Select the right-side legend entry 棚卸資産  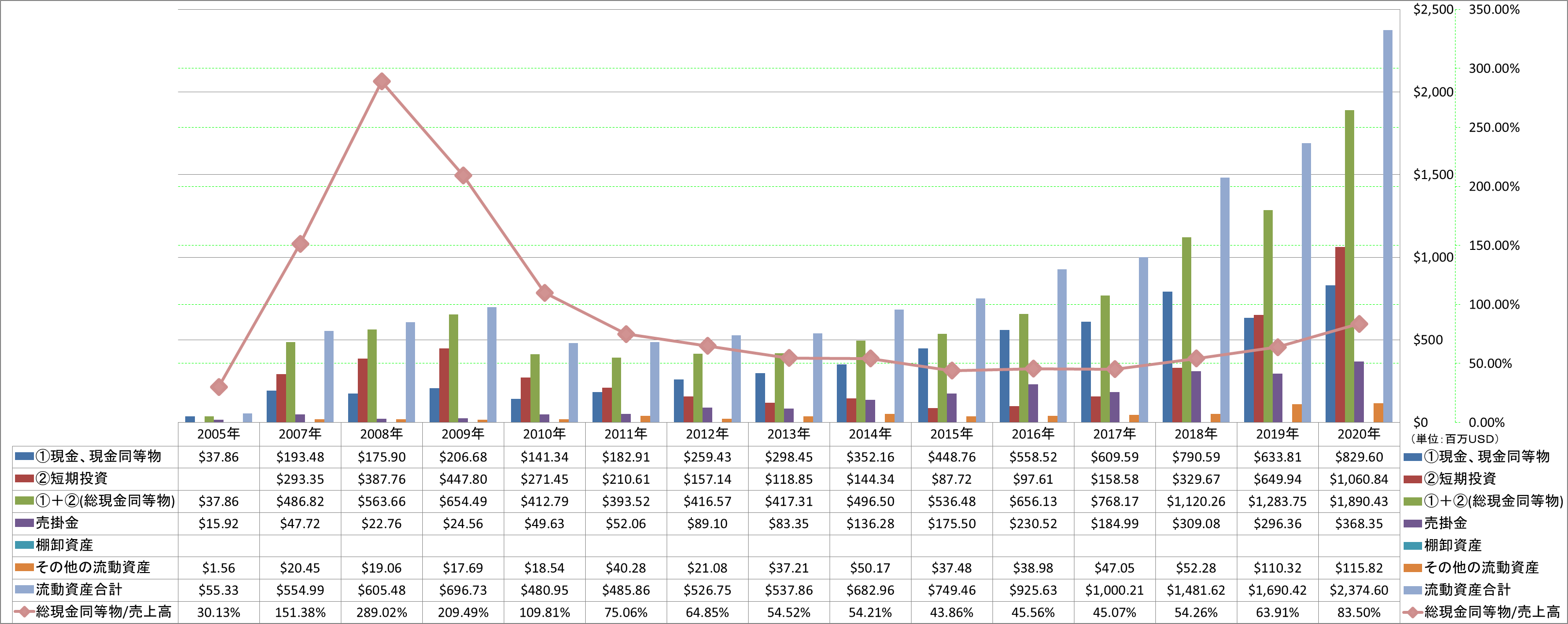coord(1443,545)
